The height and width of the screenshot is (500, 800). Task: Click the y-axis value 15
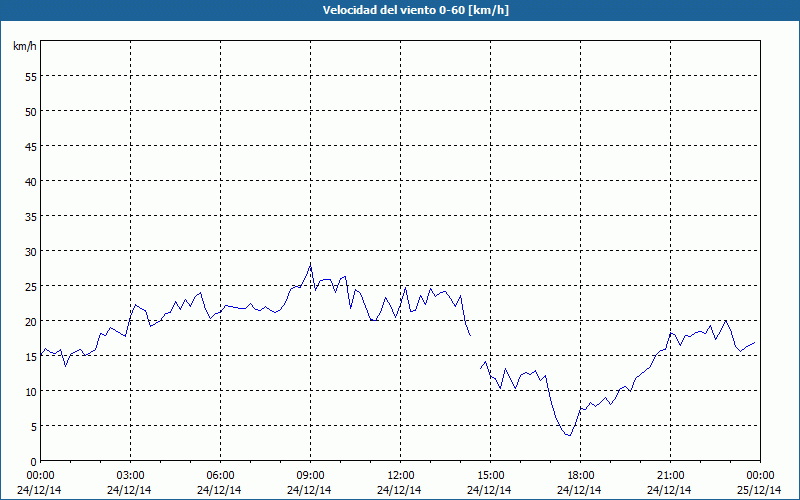coord(31,357)
